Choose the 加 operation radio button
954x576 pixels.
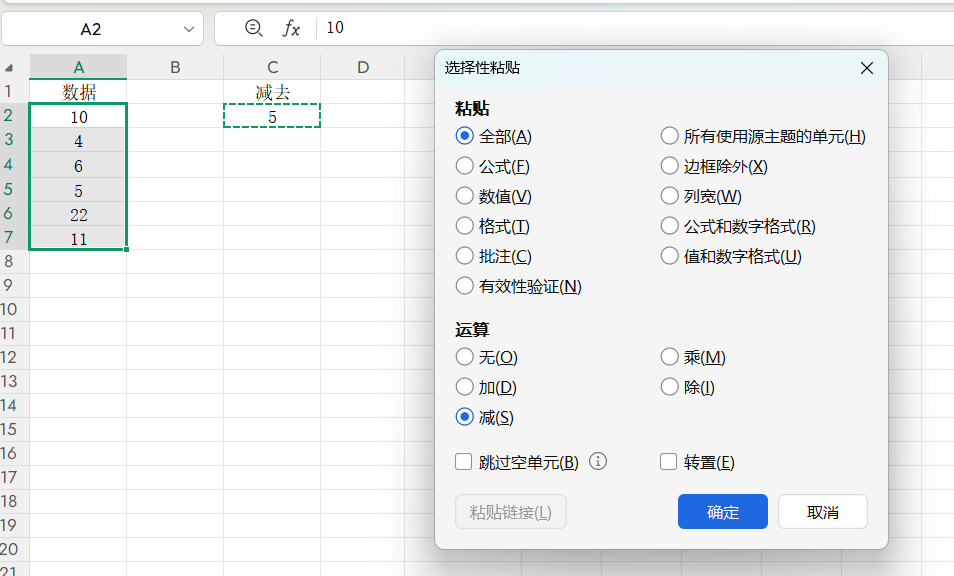[464, 387]
